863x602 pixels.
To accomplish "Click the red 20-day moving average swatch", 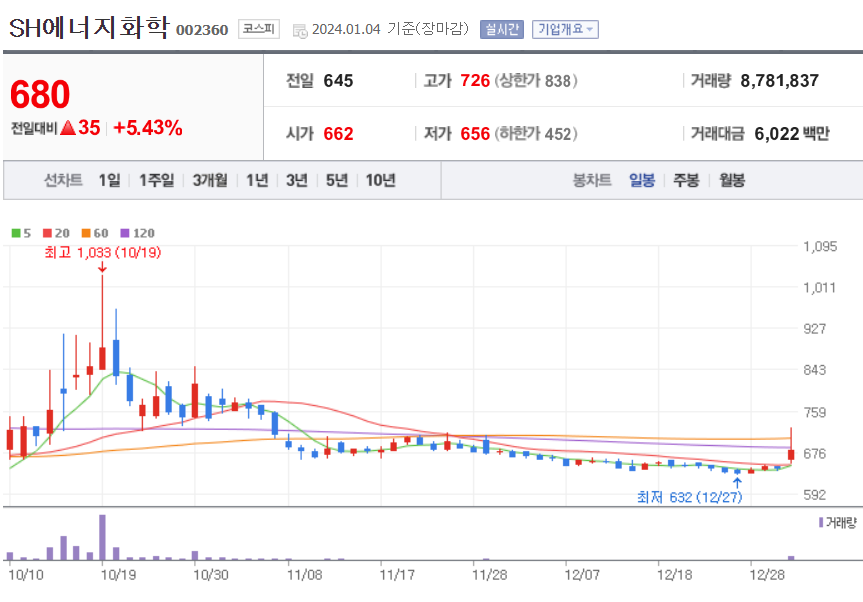I will 47,233.
